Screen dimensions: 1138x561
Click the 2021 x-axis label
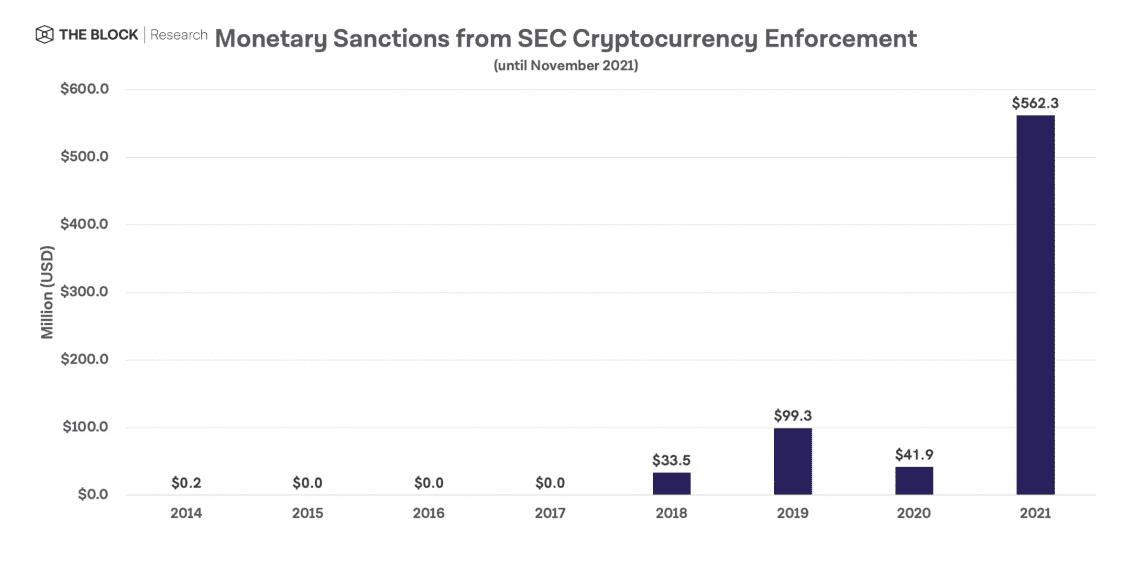1035,513
